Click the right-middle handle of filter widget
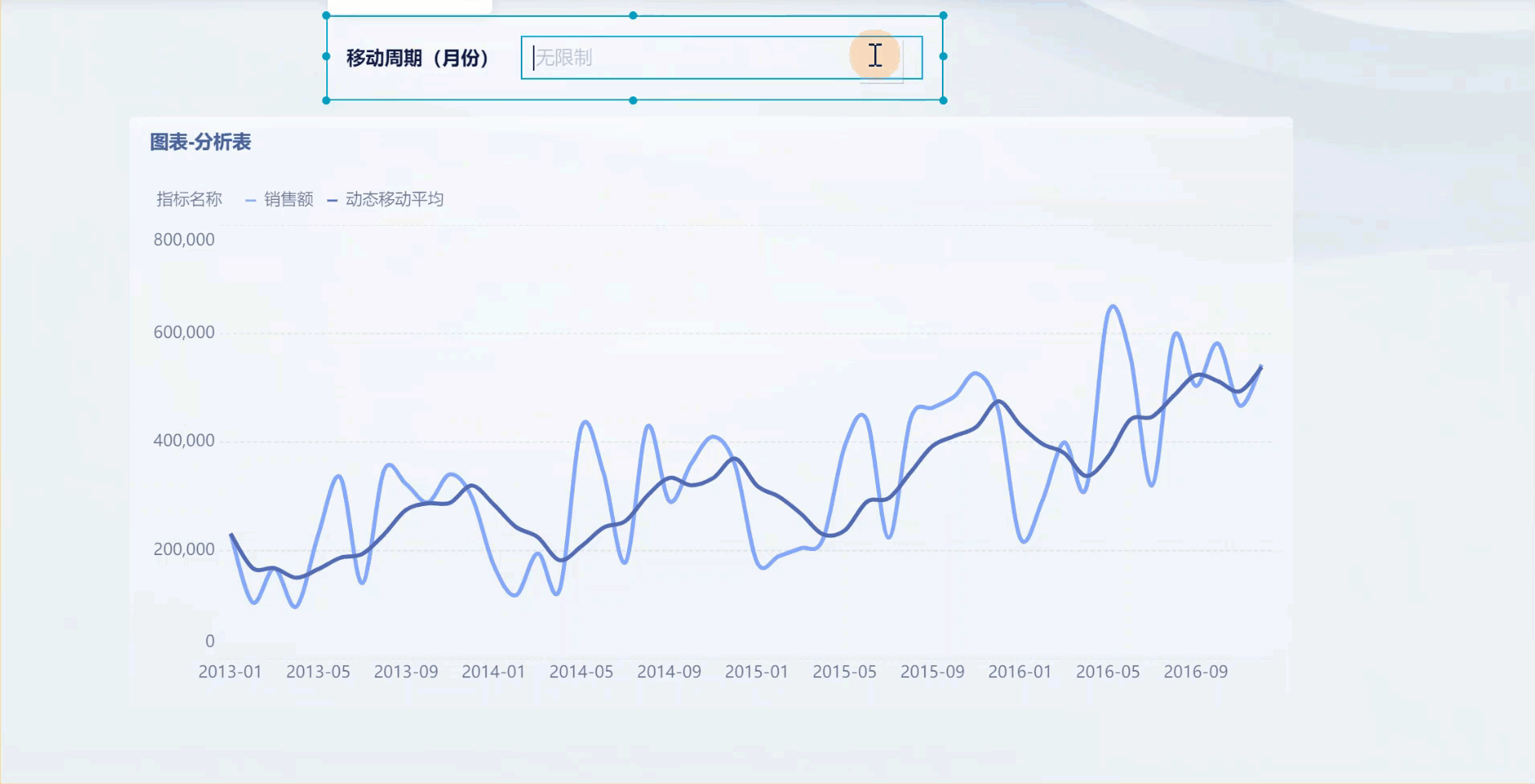The height and width of the screenshot is (784, 1535). (944, 56)
